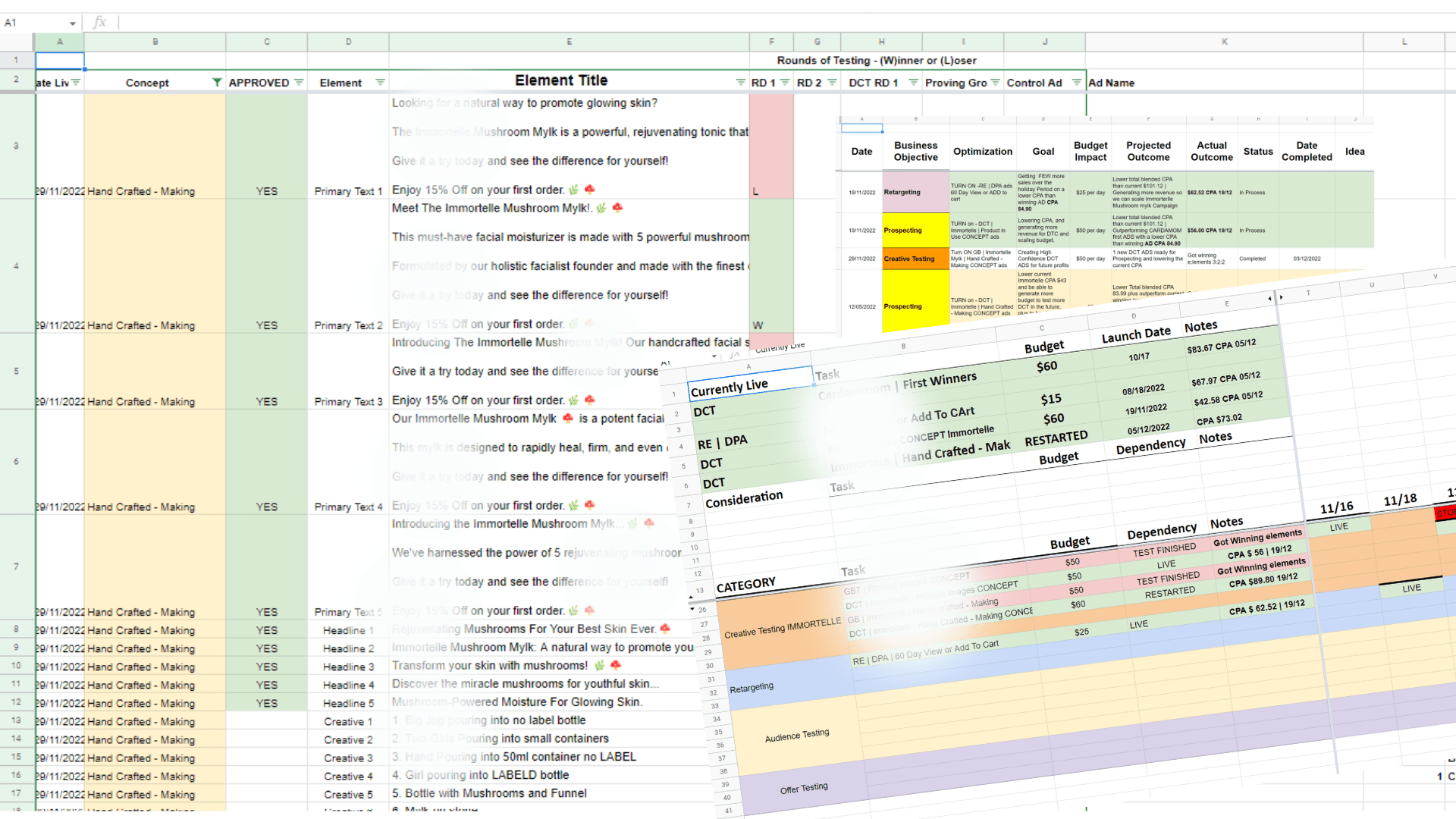The image size is (1456, 819).
Task: Open the RD 1 column filter
Action: click(785, 83)
